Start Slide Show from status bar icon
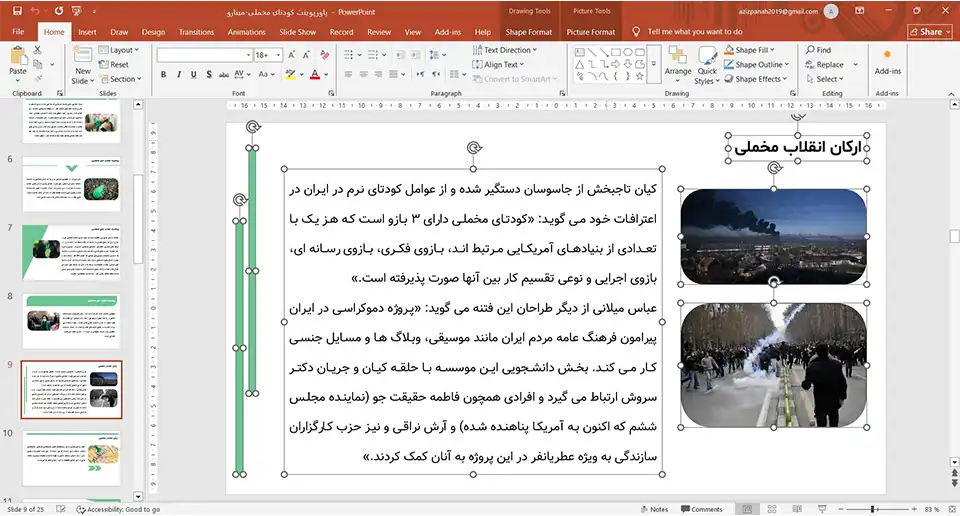The height and width of the screenshot is (516, 960). [822, 509]
